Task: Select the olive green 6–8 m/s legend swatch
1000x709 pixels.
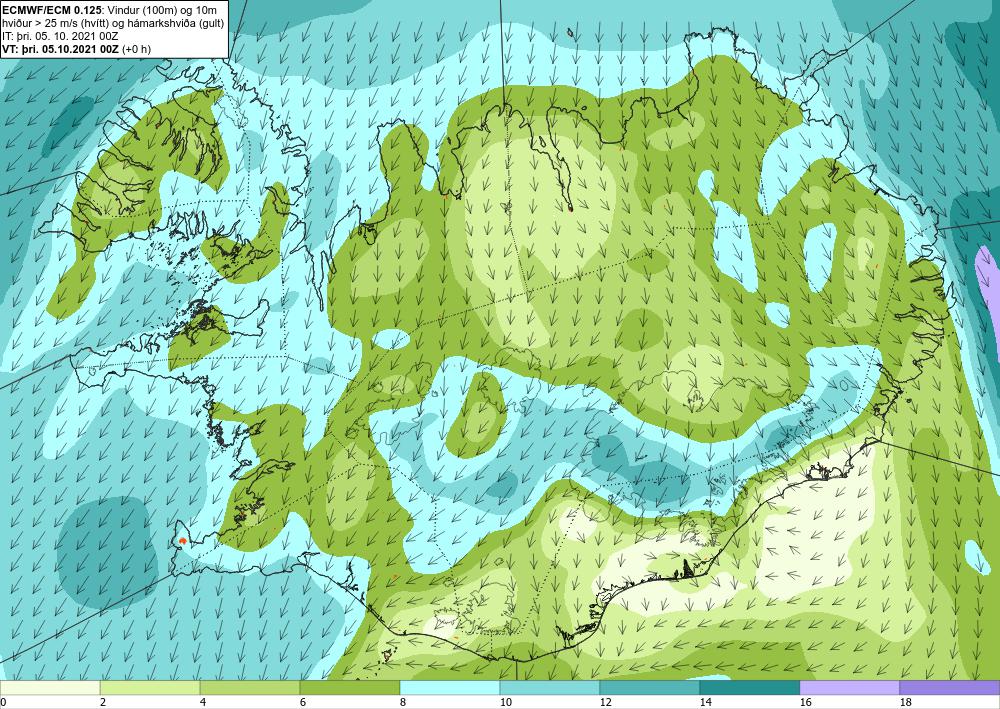Action: [349, 688]
